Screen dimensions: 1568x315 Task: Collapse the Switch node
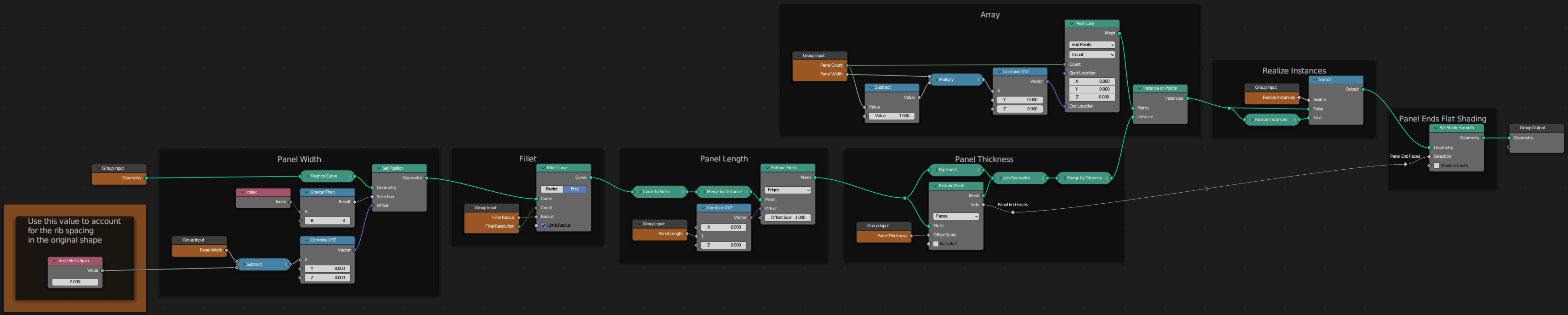1315,79
